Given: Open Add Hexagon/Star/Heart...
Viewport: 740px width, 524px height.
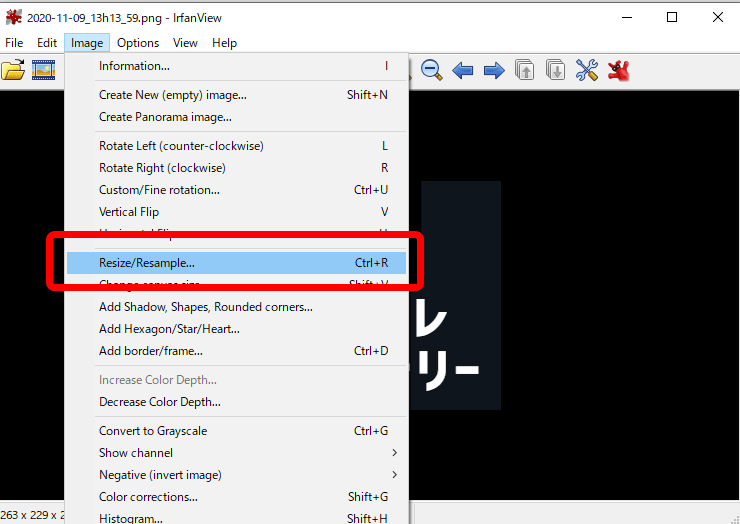Looking at the screenshot, I should [x=236, y=329].
